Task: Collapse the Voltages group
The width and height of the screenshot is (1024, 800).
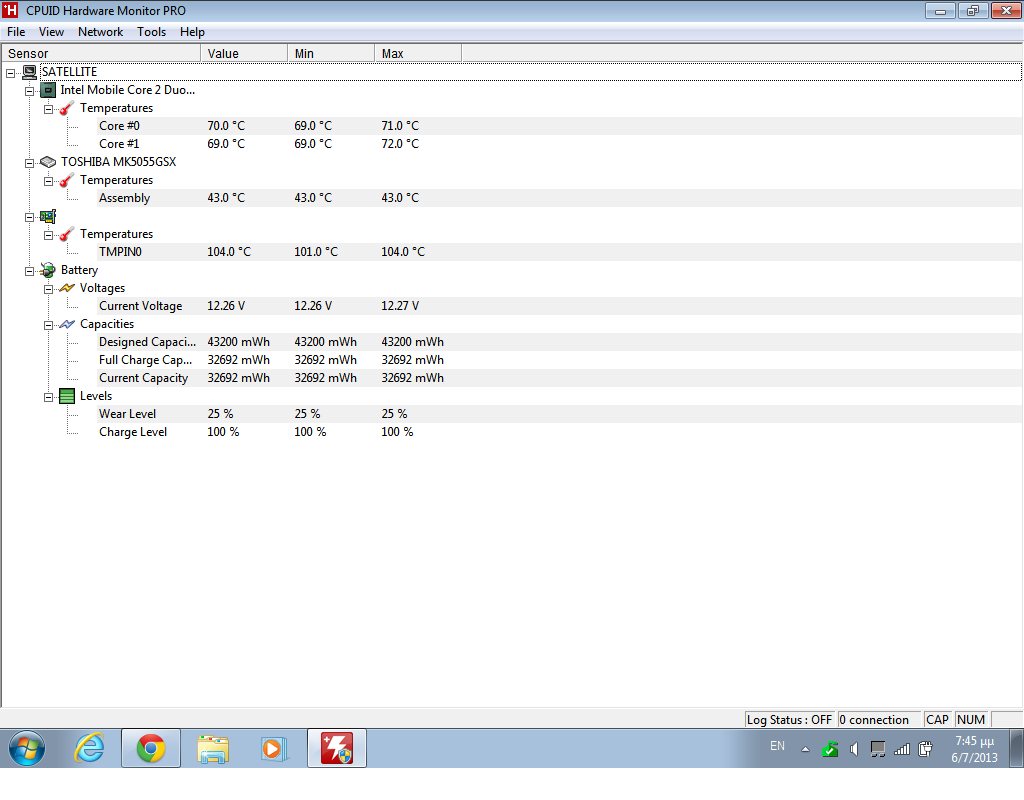Action: coord(48,289)
